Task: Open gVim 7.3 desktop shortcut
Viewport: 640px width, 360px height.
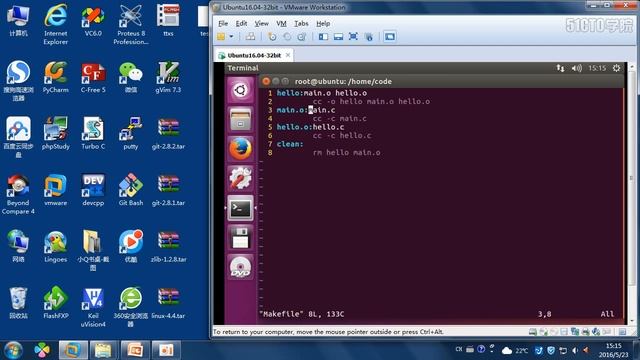Action: pyautogui.click(x=168, y=77)
